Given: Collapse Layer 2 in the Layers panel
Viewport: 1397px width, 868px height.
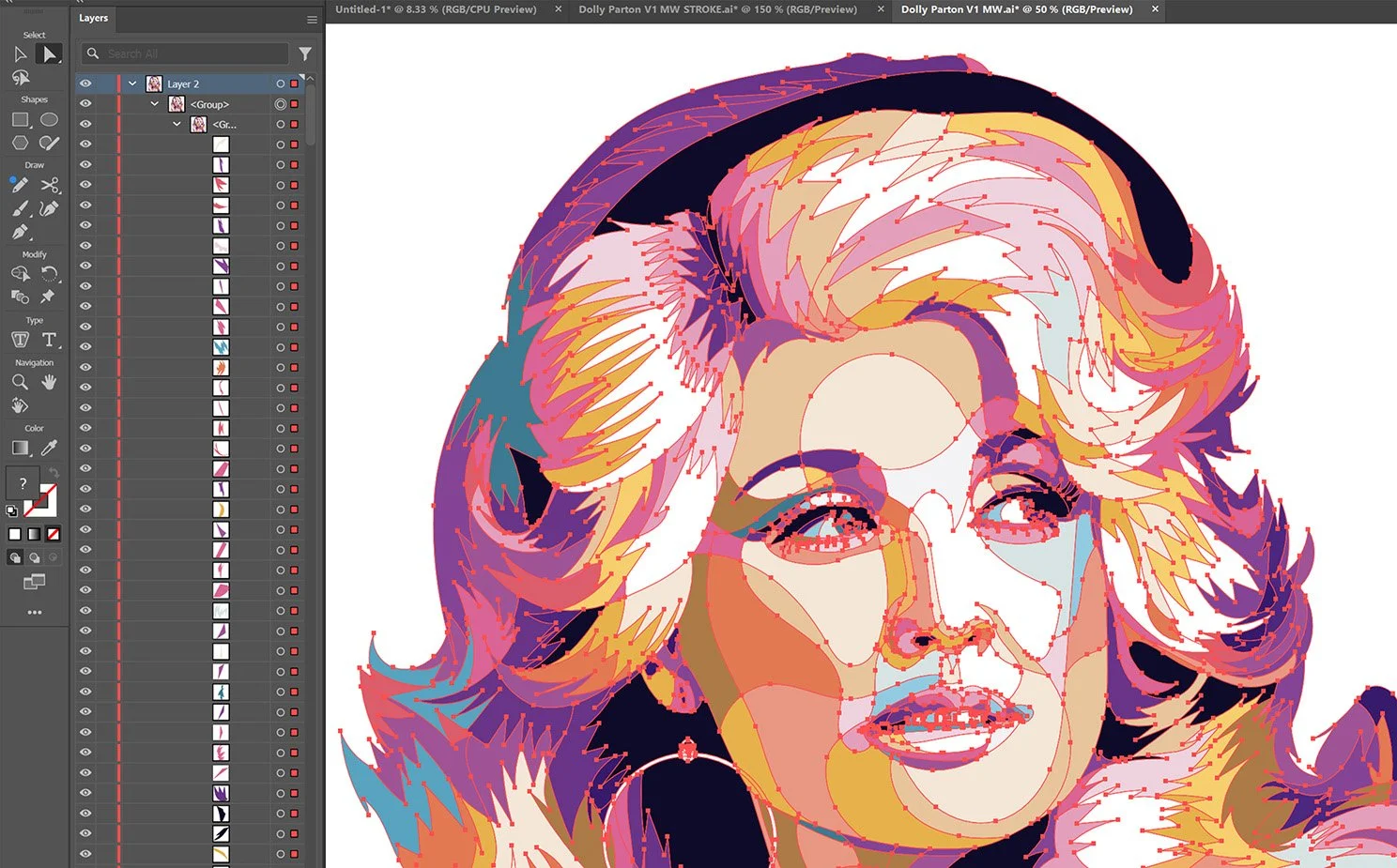Looking at the screenshot, I should pos(132,84).
